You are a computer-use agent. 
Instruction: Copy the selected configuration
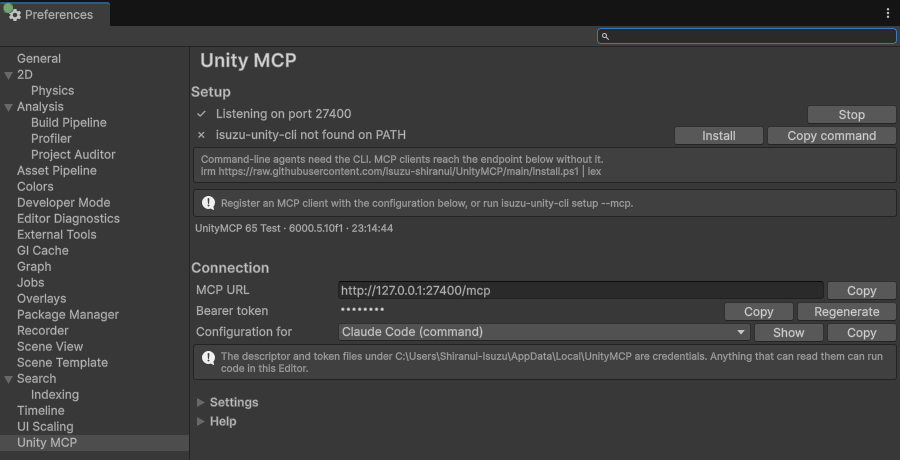click(x=861, y=333)
